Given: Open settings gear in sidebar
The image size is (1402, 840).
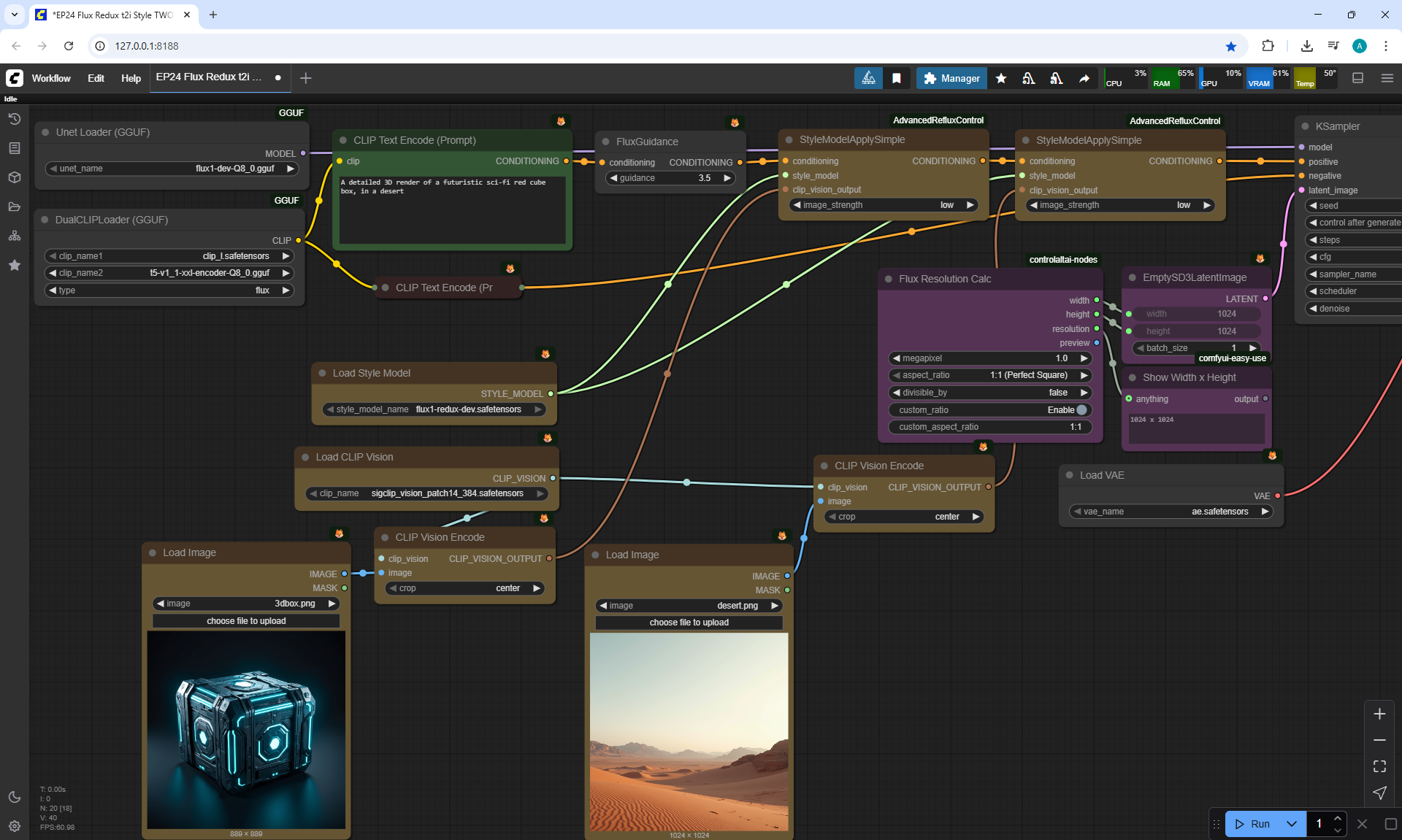Looking at the screenshot, I should (15, 826).
